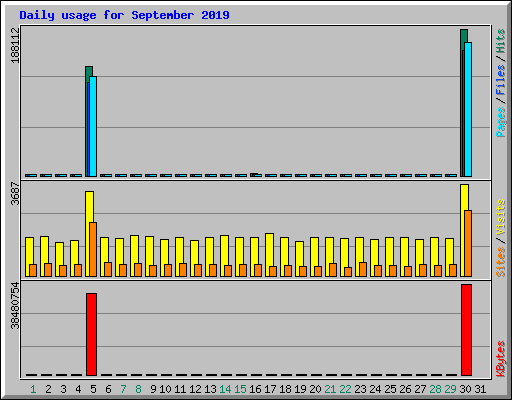The image size is (512, 400).
Task: Click the visits axis value 3687
Action: (x=15, y=193)
